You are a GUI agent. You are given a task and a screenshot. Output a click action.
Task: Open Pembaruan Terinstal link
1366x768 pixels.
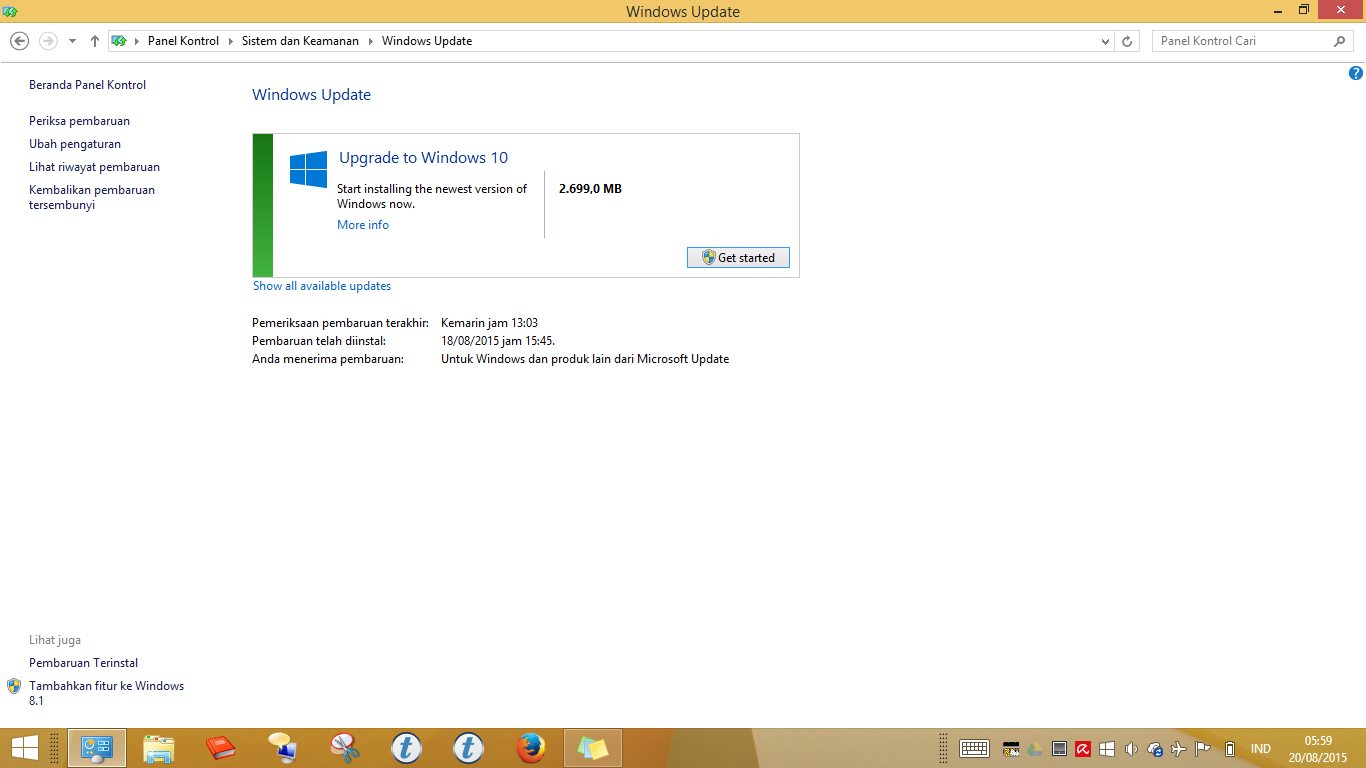click(x=83, y=663)
